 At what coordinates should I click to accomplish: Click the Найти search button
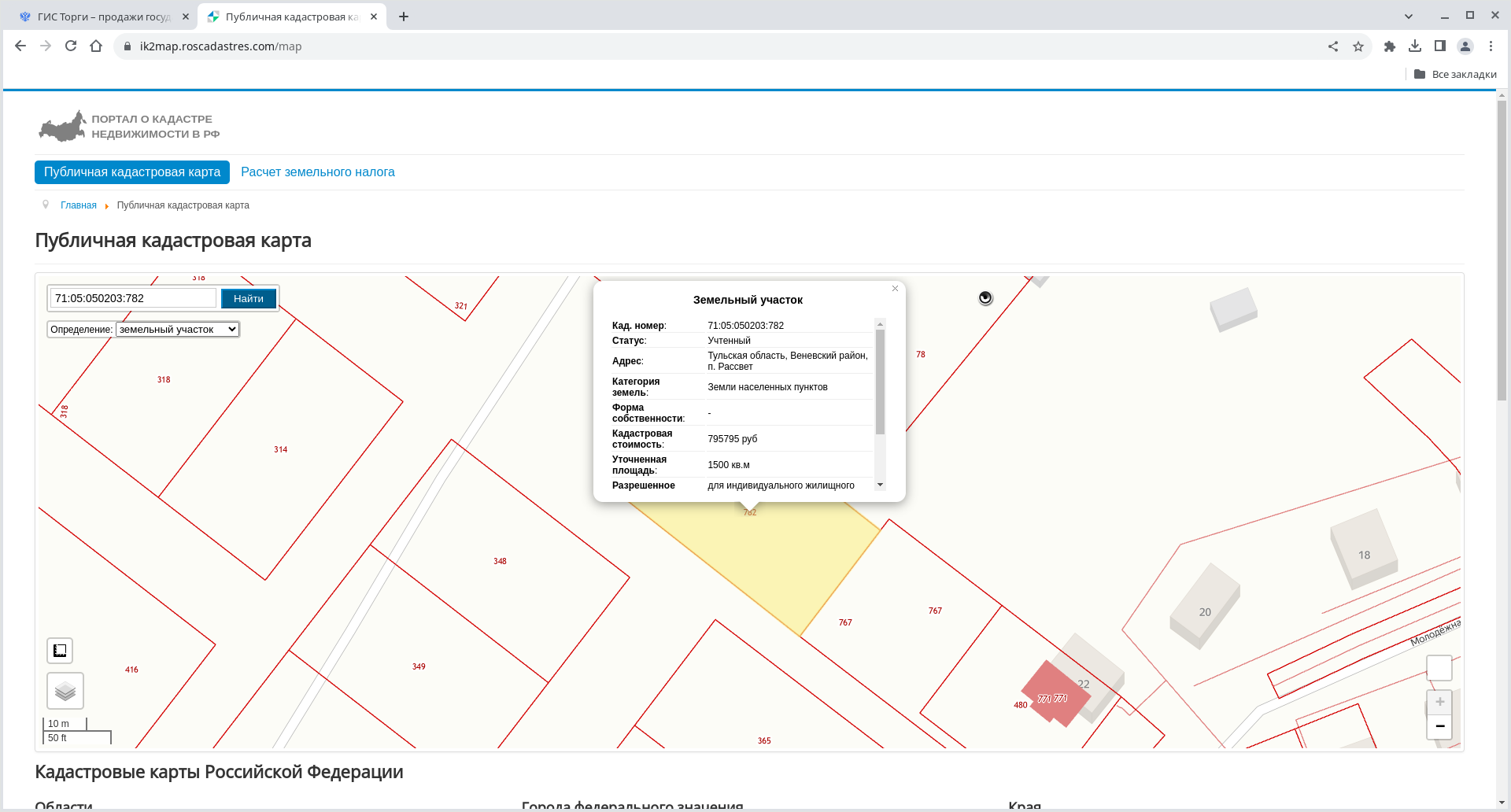click(x=249, y=298)
